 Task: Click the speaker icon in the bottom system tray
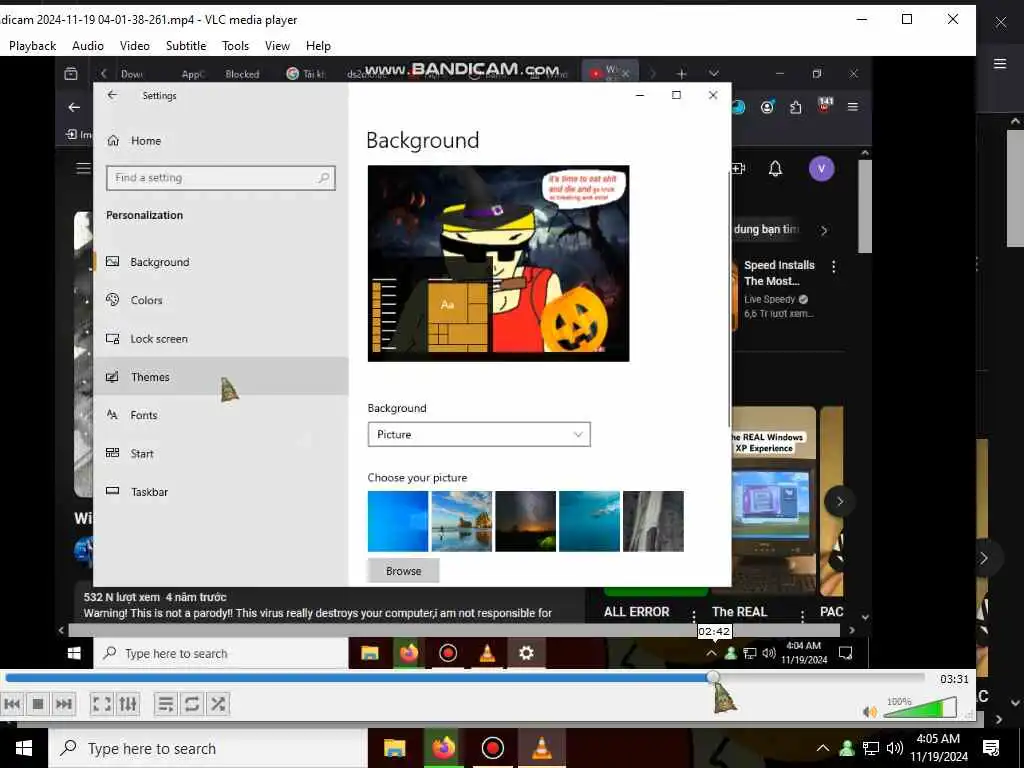tap(895, 748)
